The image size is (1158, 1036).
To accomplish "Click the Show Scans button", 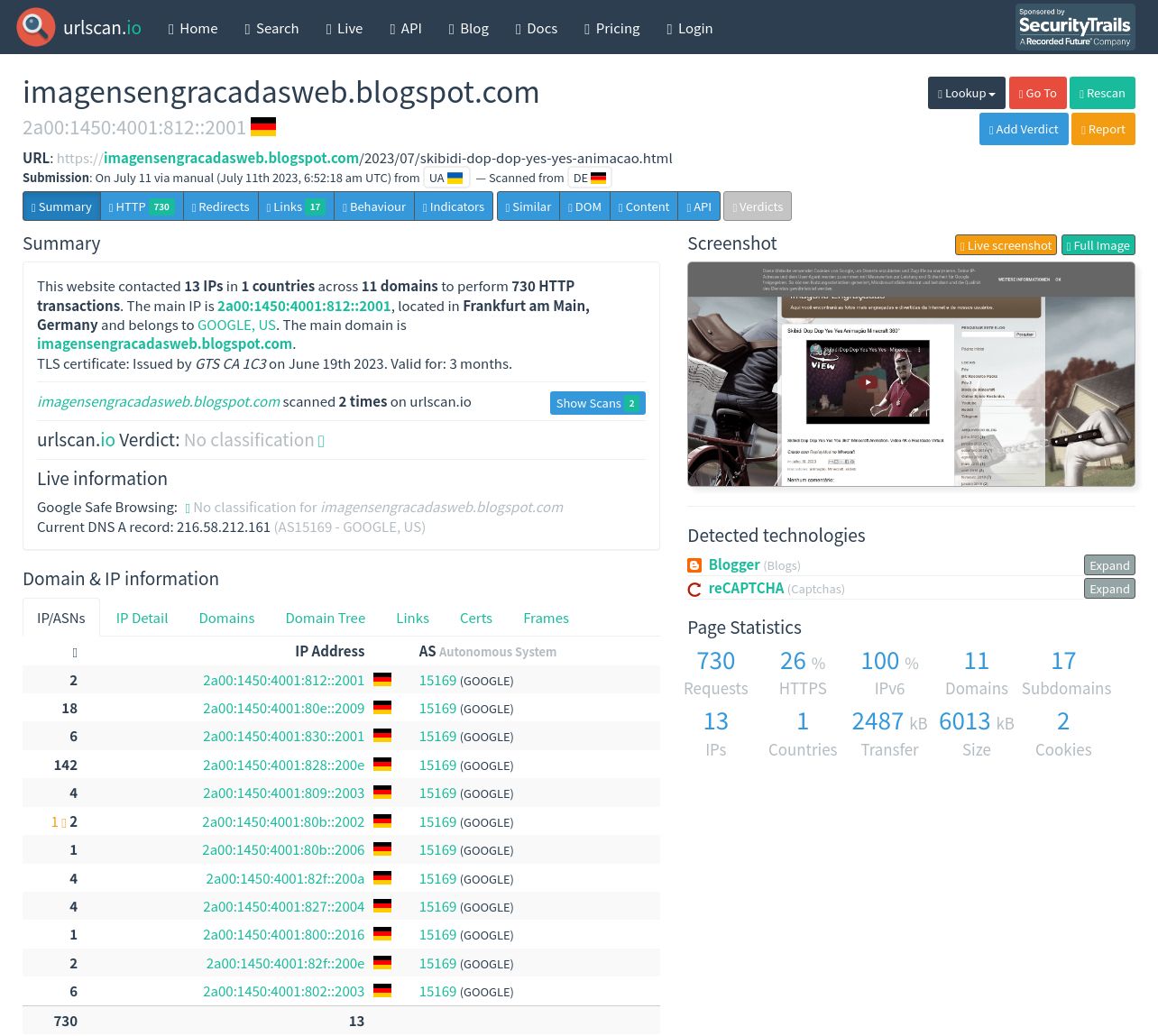I will point(598,403).
